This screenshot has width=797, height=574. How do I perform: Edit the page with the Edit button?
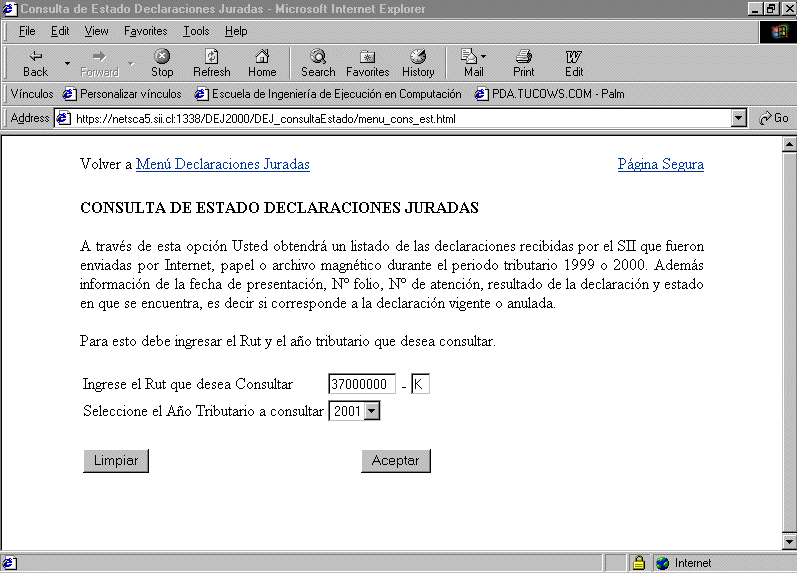click(574, 64)
